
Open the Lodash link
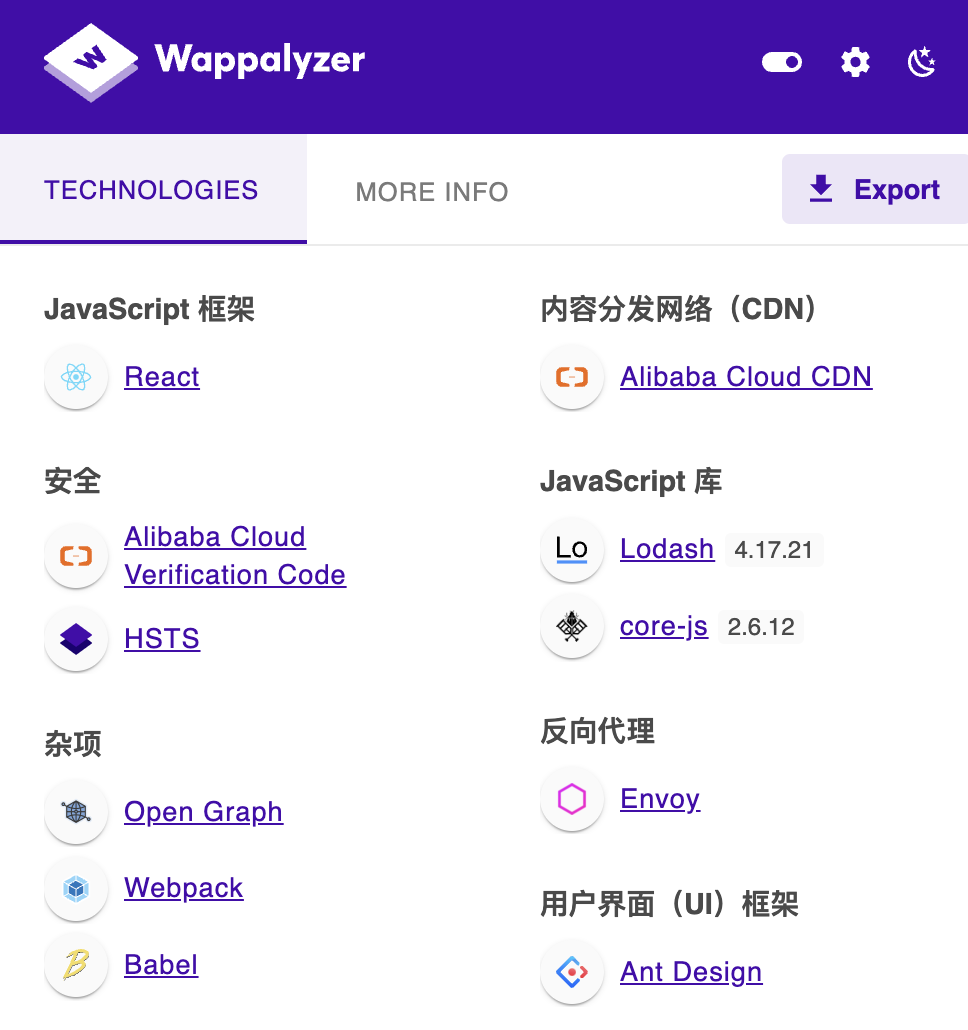[x=667, y=549]
